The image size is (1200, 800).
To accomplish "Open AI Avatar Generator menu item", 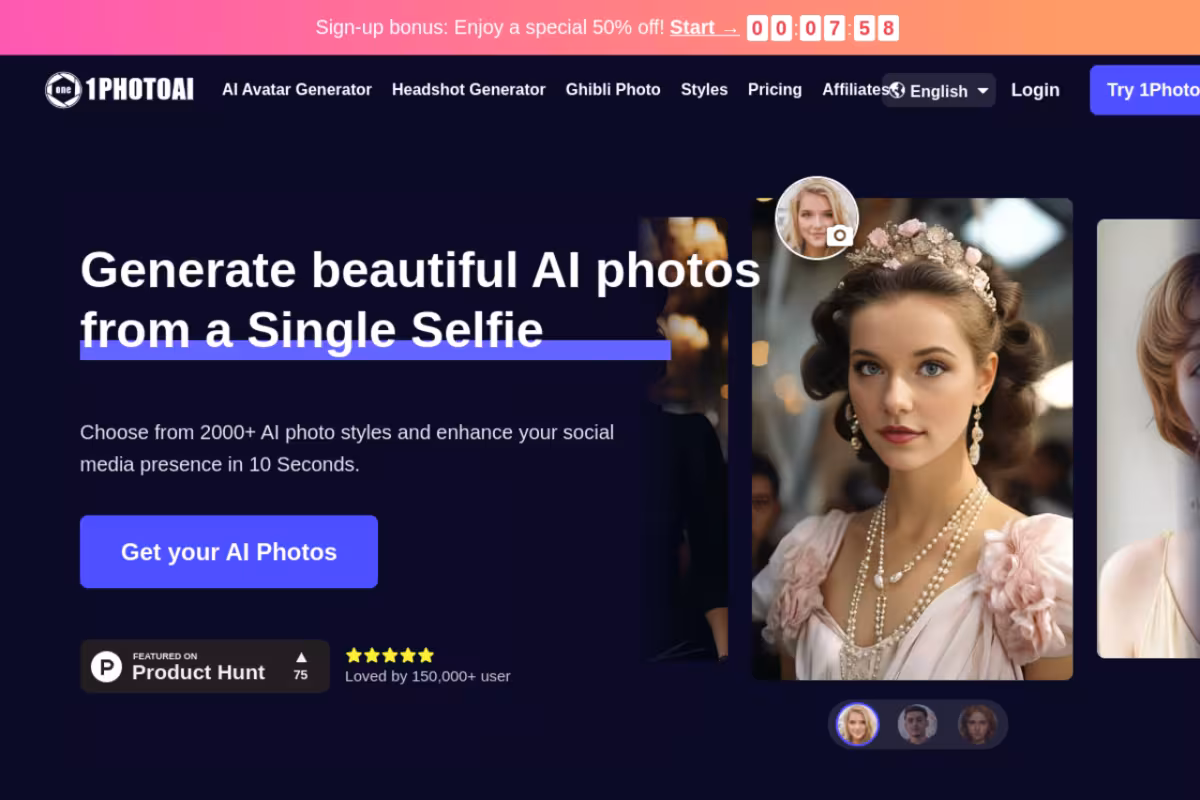I will (297, 90).
